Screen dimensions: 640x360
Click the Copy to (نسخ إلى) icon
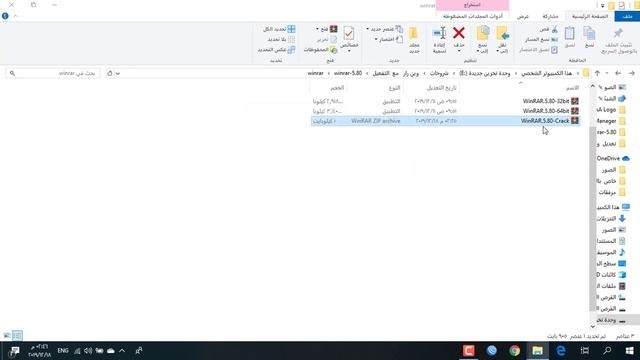coord(483,34)
